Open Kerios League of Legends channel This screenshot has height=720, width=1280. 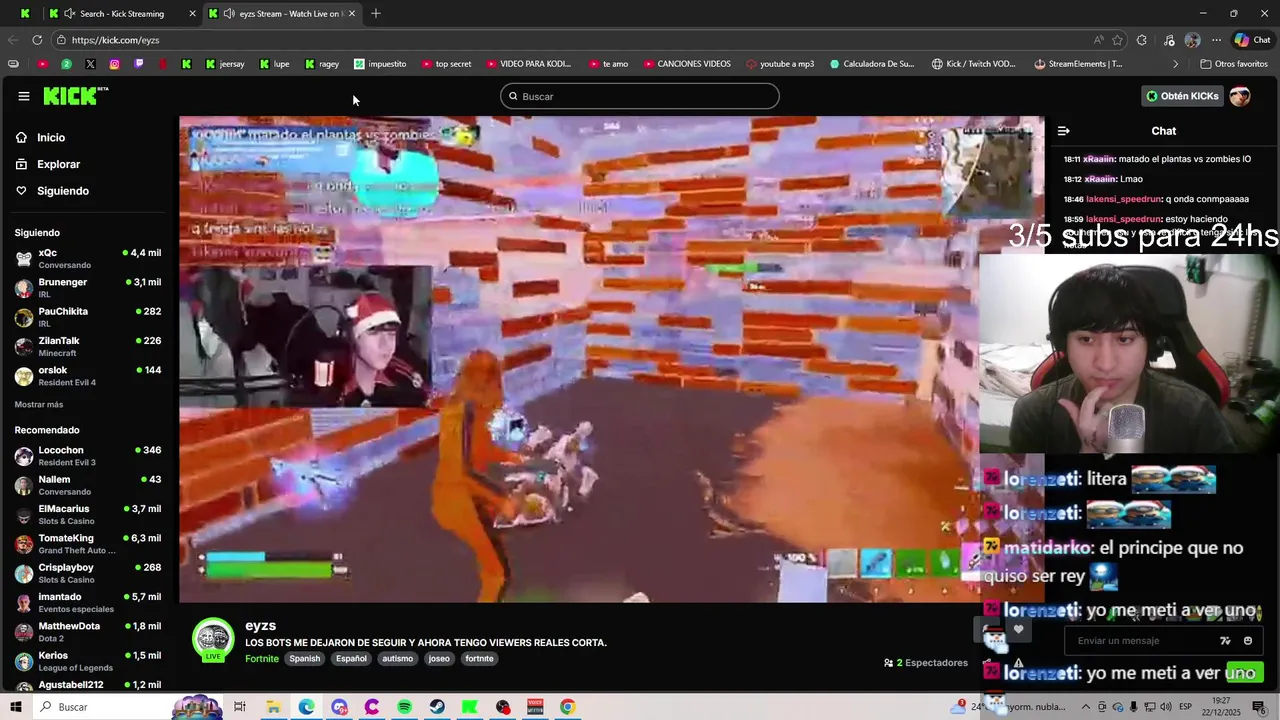pyautogui.click(x=88, y=661)
